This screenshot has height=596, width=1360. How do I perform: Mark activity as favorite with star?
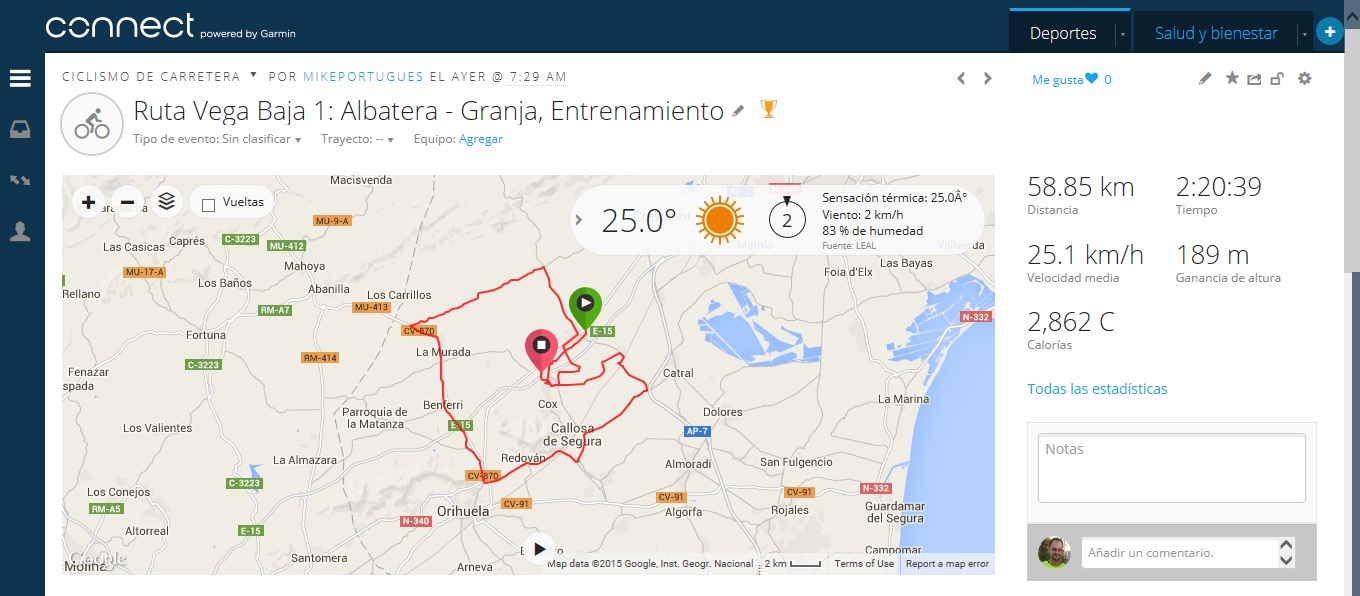(1232, 78)
